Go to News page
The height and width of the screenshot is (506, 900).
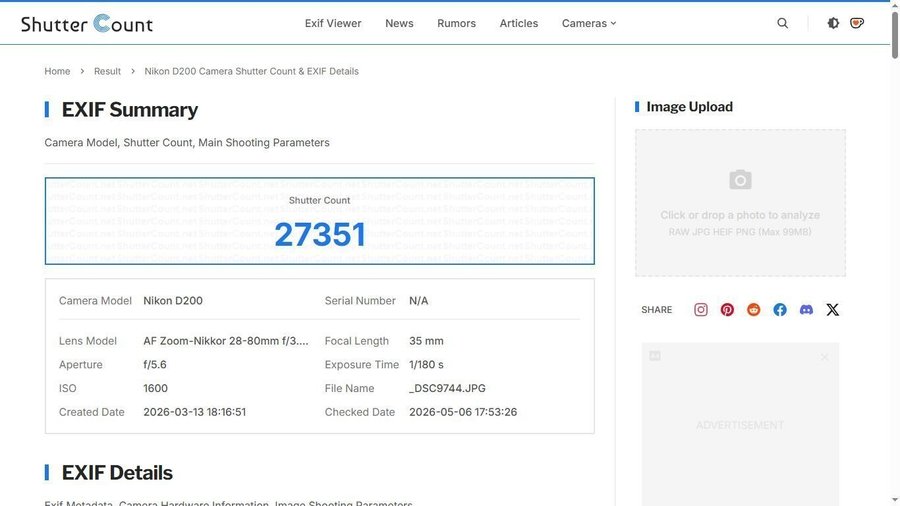(399, 24)
